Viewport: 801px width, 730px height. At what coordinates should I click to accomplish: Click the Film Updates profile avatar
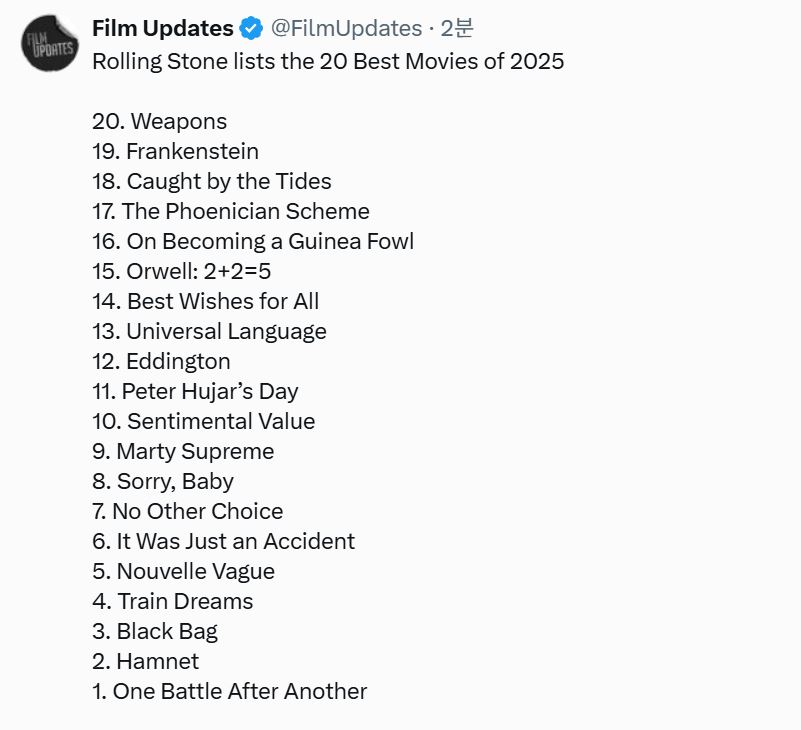click(50, 42)
